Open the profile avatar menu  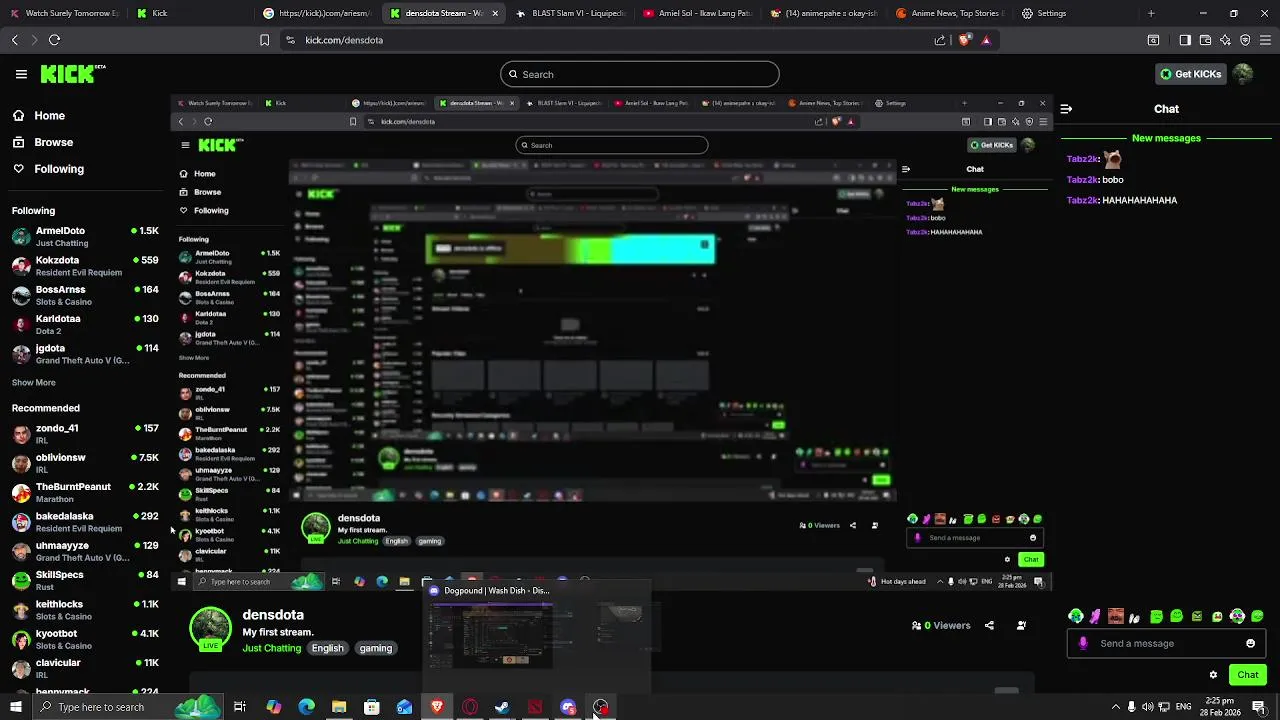point(1243,74)
